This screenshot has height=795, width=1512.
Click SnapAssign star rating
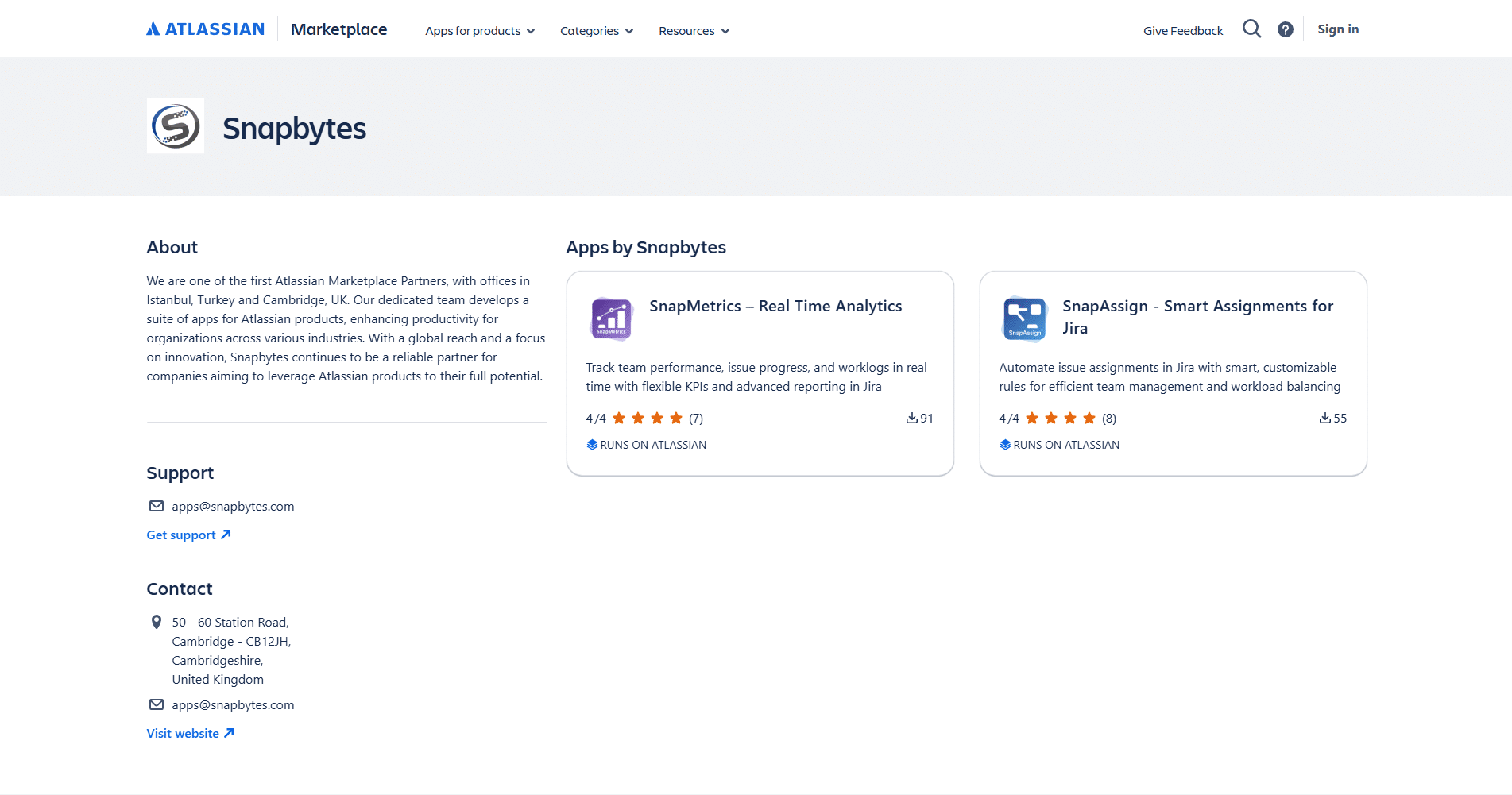click(1061, 419)
